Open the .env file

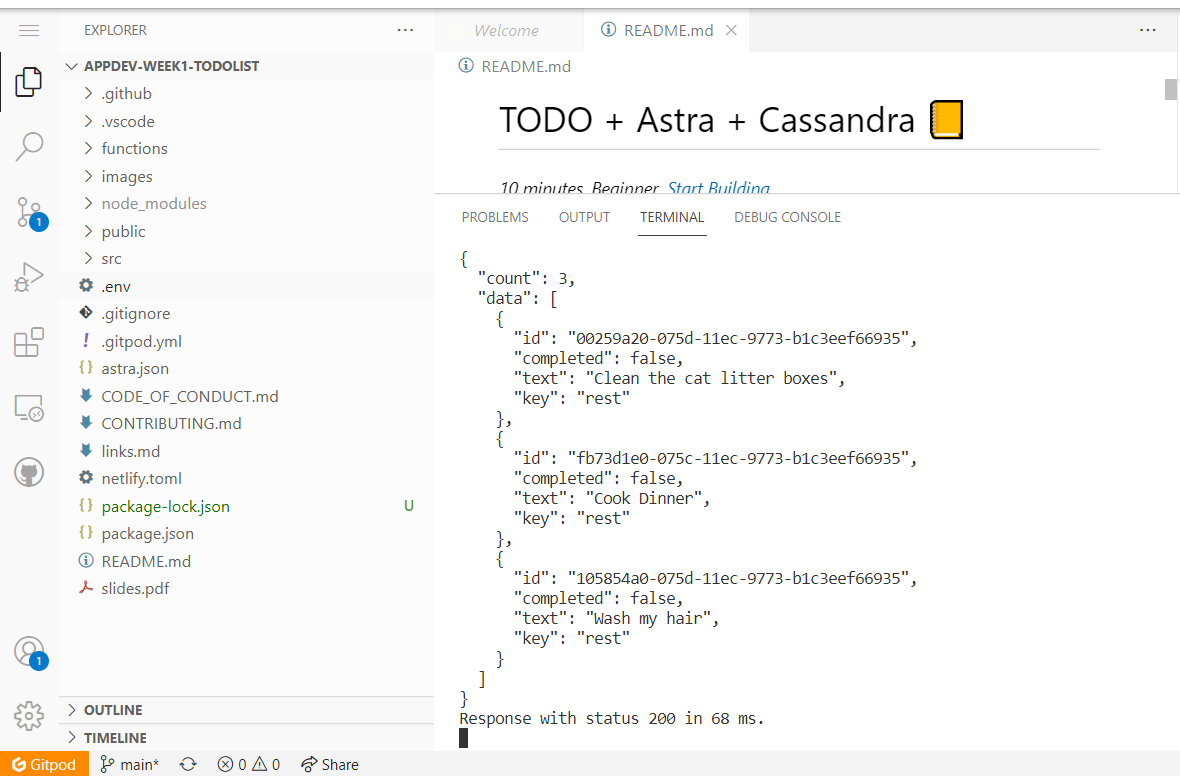[x=247, y=286]
